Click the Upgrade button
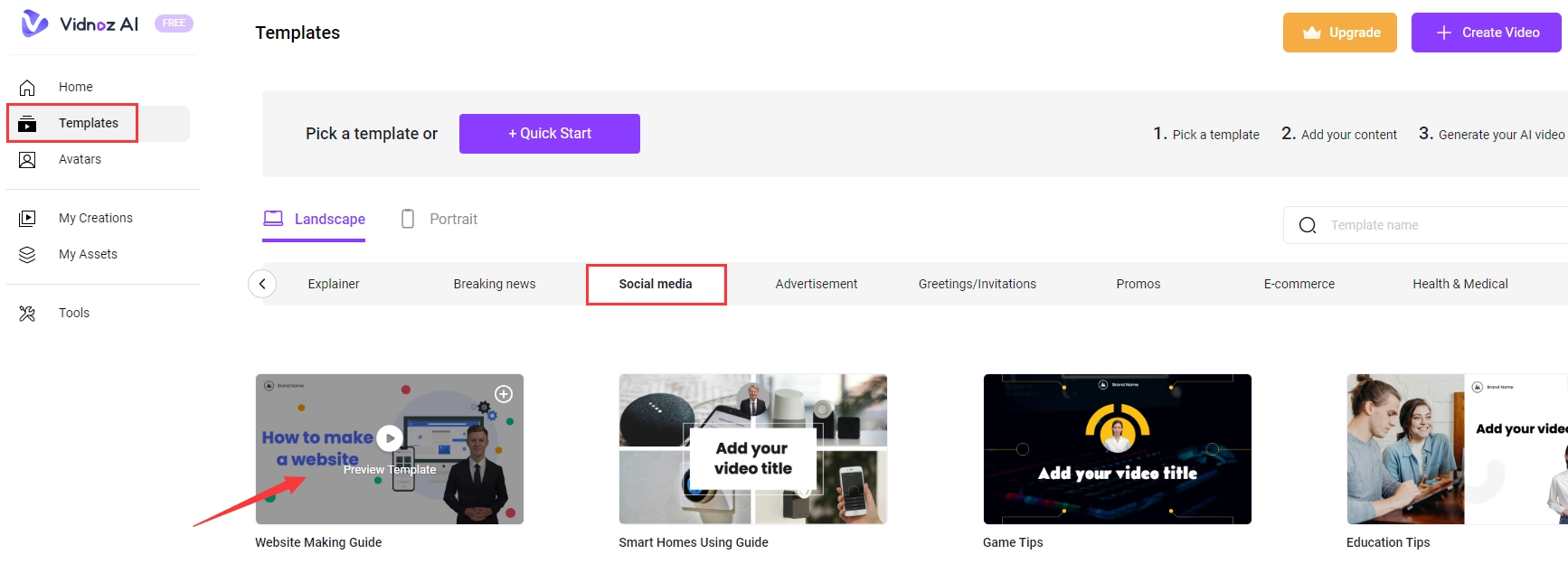This screenshot has height=564, width=1568. (1339, 33)
